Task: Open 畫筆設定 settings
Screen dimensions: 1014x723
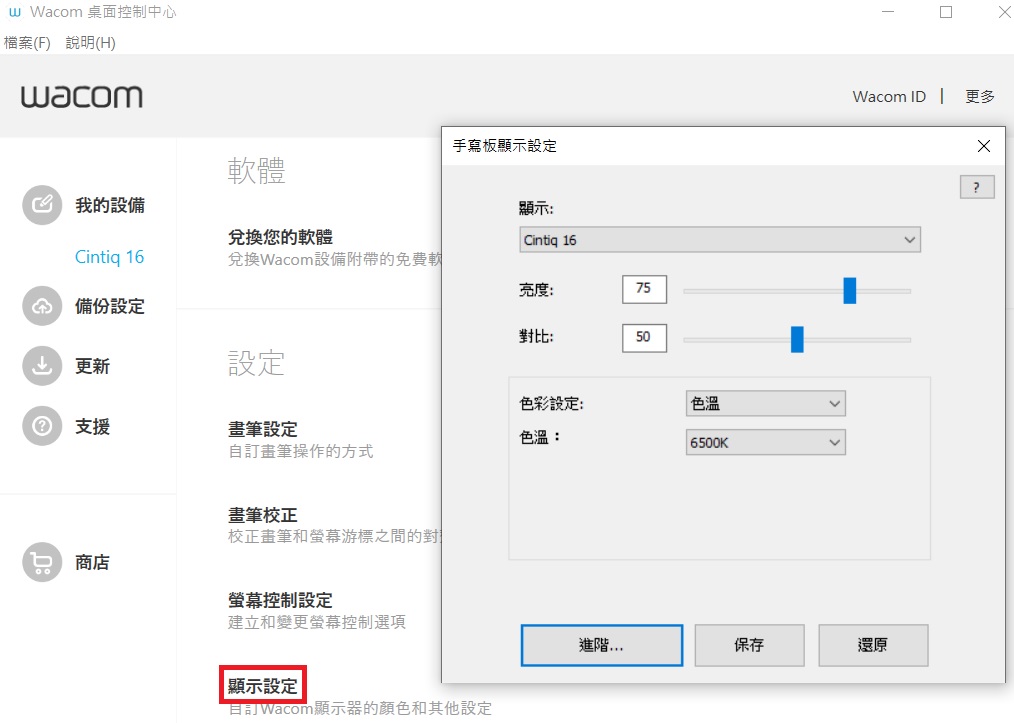Action: 263,429
